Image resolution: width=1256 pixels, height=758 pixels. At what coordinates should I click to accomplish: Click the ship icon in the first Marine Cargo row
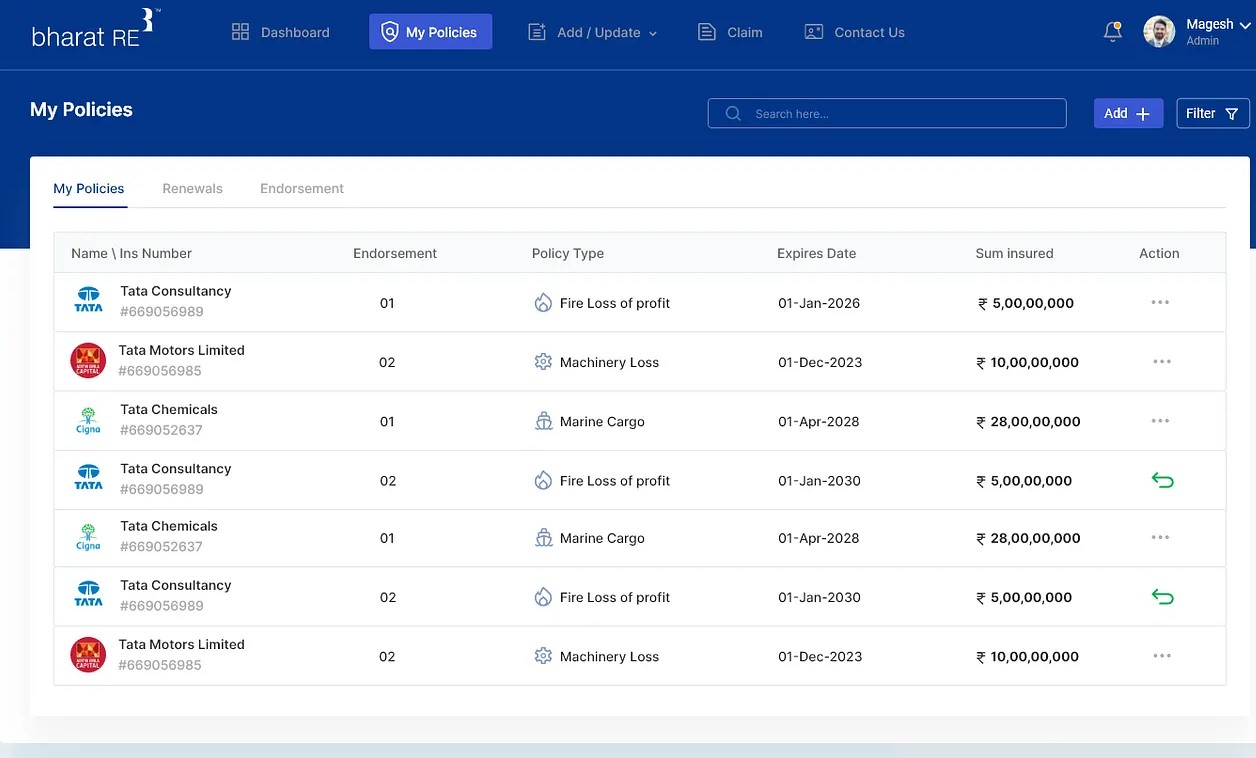(x=543, y=421)
